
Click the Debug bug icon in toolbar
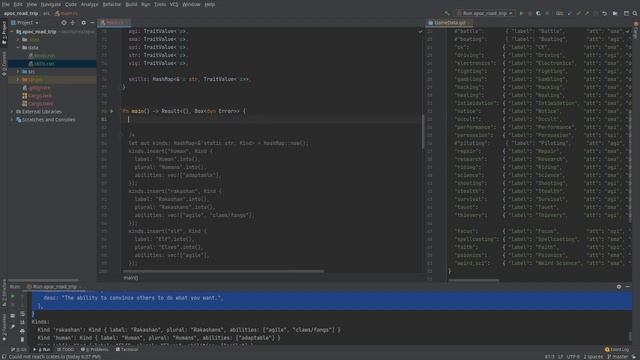tap(530, 13)
